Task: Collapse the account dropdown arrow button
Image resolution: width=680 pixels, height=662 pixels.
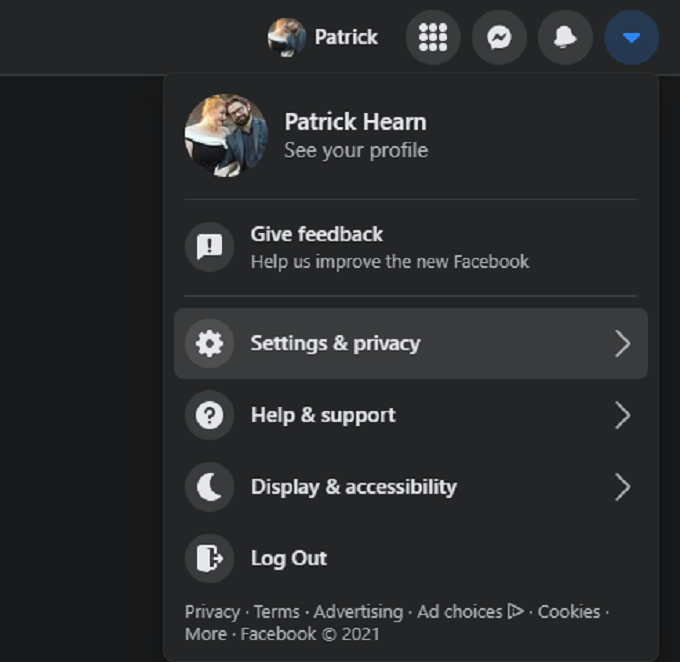Action: click(x=631, y=38)
